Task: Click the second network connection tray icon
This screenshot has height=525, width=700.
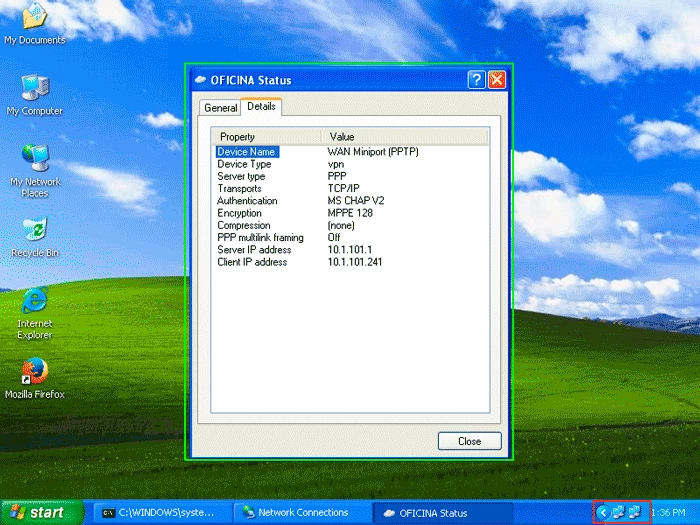Action: pos(634,512)
